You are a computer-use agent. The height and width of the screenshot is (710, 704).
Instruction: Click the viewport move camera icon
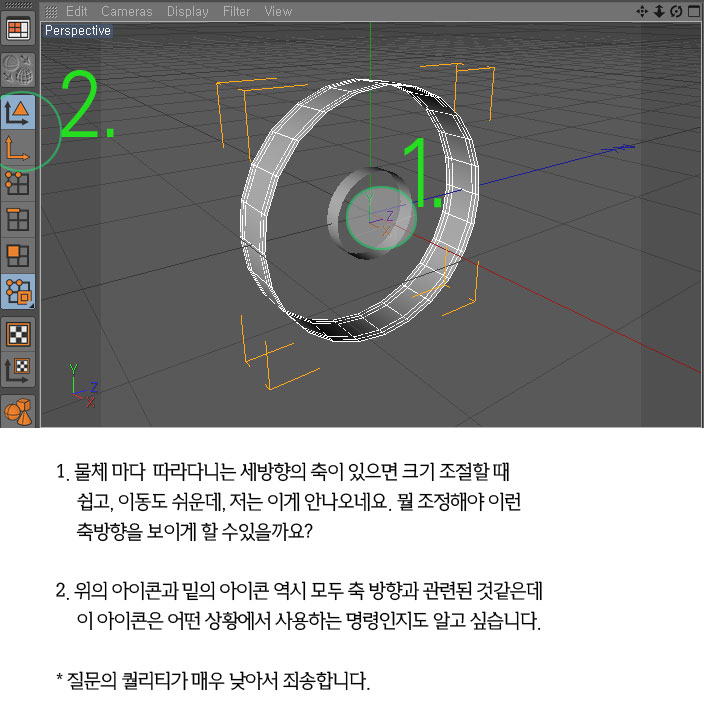pos(642,11)
